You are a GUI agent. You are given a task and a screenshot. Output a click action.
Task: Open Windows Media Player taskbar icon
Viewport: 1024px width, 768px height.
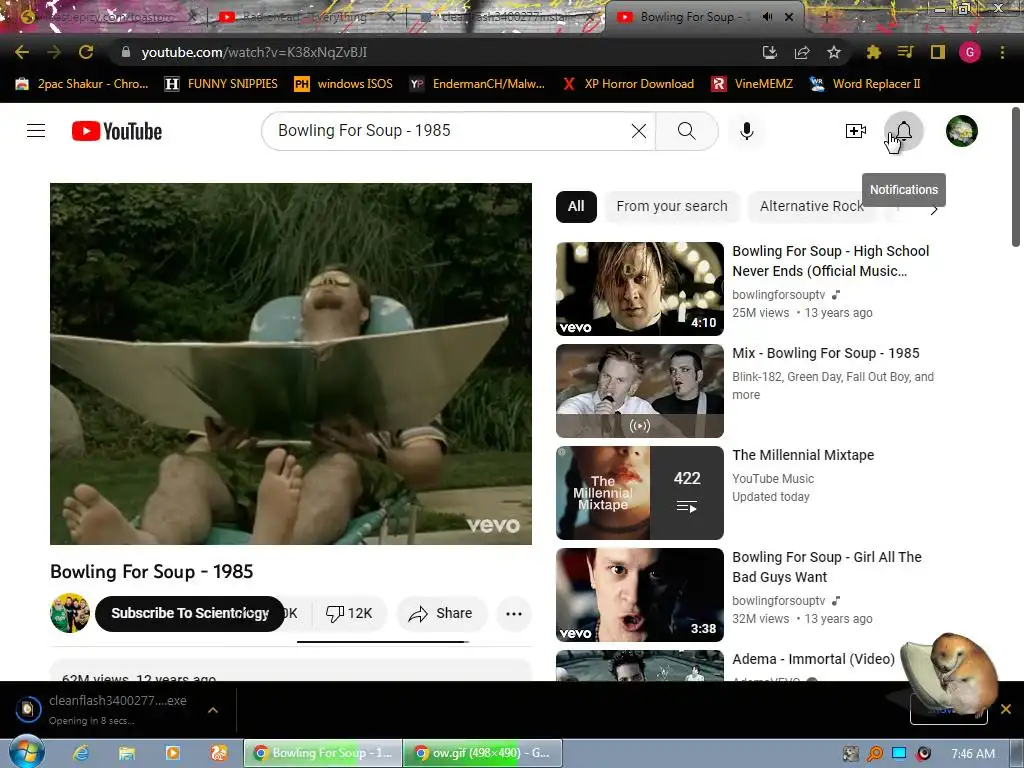tap(172, 754)
